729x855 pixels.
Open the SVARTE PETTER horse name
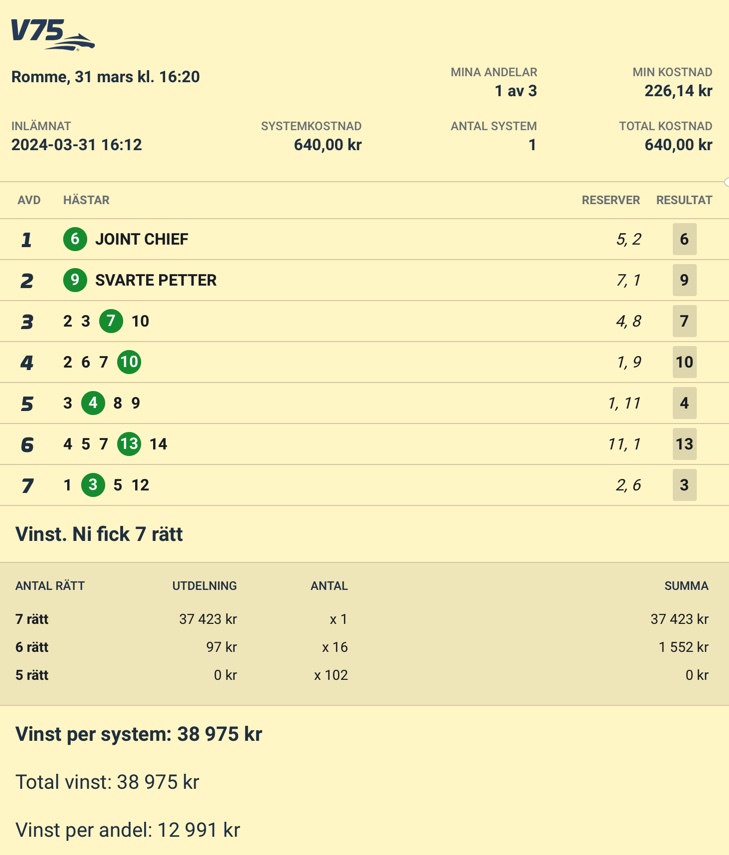coord(156,280)
